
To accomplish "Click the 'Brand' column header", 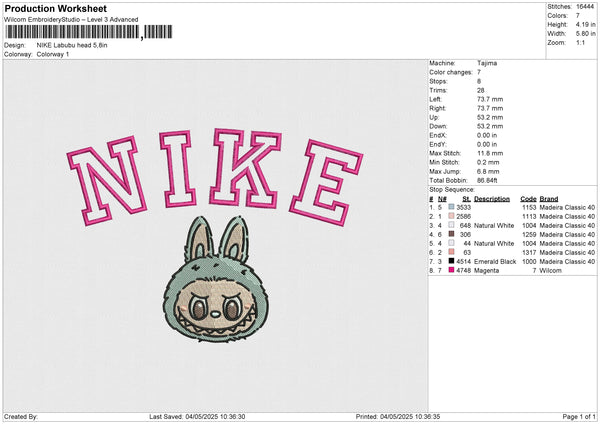I will click(x=549, y=199).
